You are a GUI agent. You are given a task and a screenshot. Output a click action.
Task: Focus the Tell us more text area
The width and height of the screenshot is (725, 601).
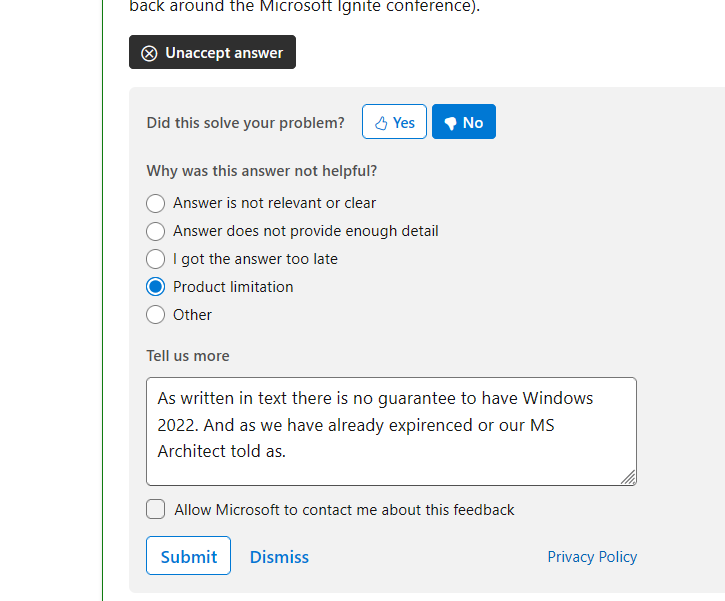pos(391,431)
